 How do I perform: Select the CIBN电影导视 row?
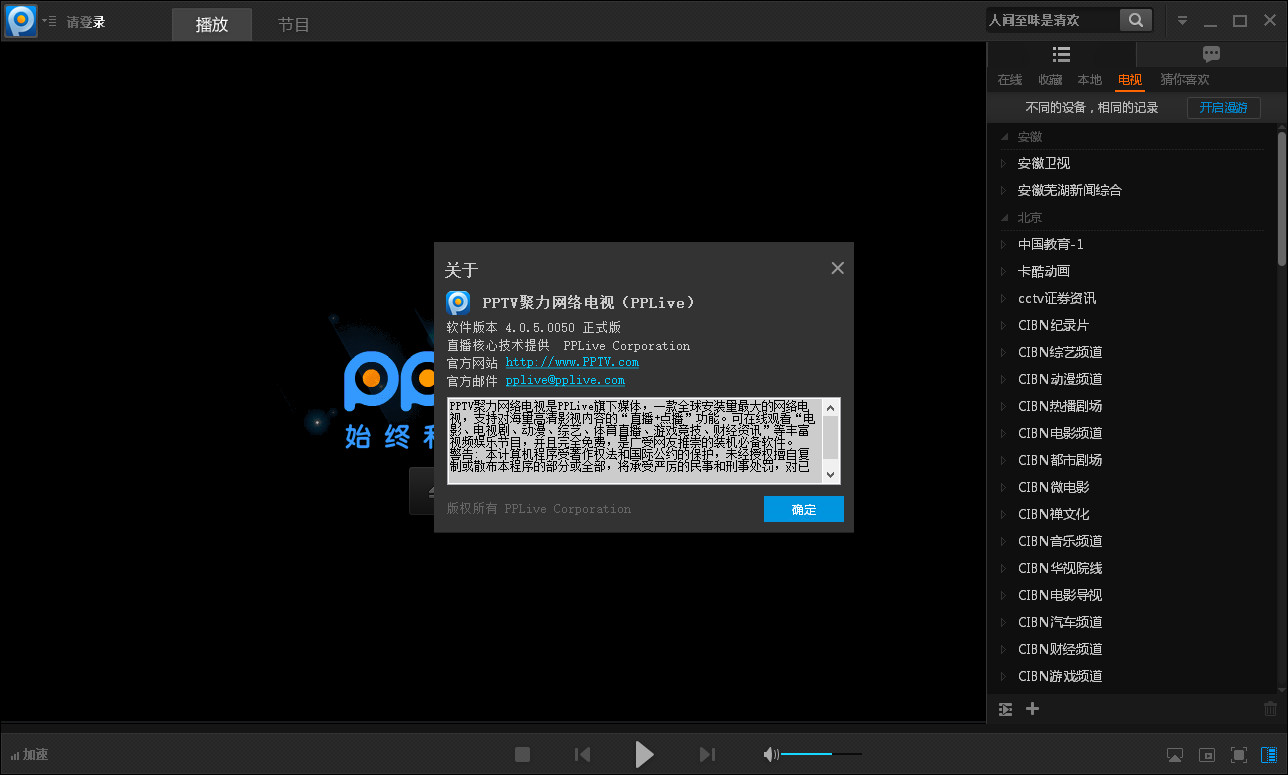(x=1131, y=595)
